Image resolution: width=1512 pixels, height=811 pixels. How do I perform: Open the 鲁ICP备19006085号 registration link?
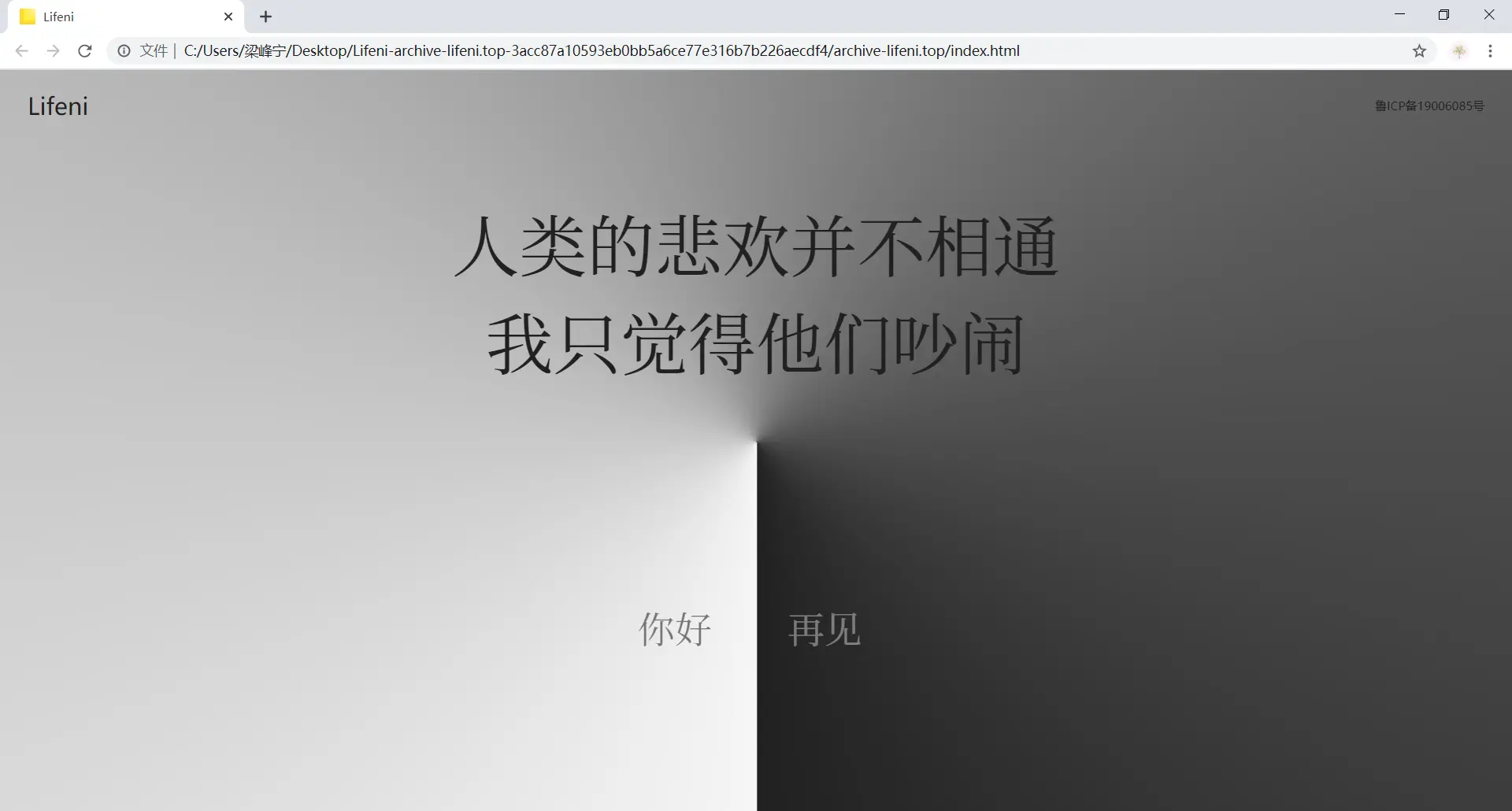[1429, 106]
